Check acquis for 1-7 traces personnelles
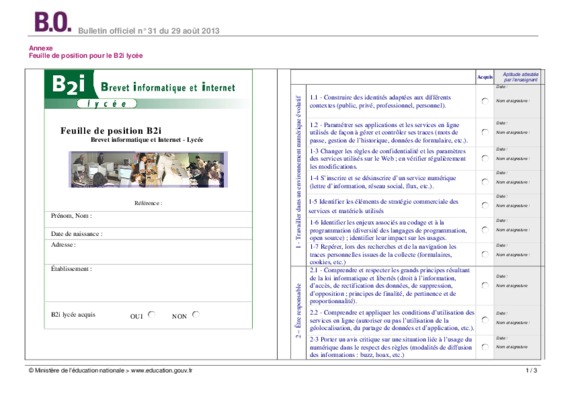 (485, 254)
